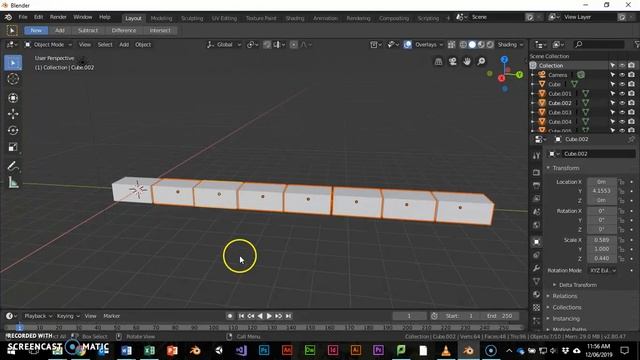The image size is (640, 360).
Task: Click the Scale X value field
Action: (x=602, y=240)
